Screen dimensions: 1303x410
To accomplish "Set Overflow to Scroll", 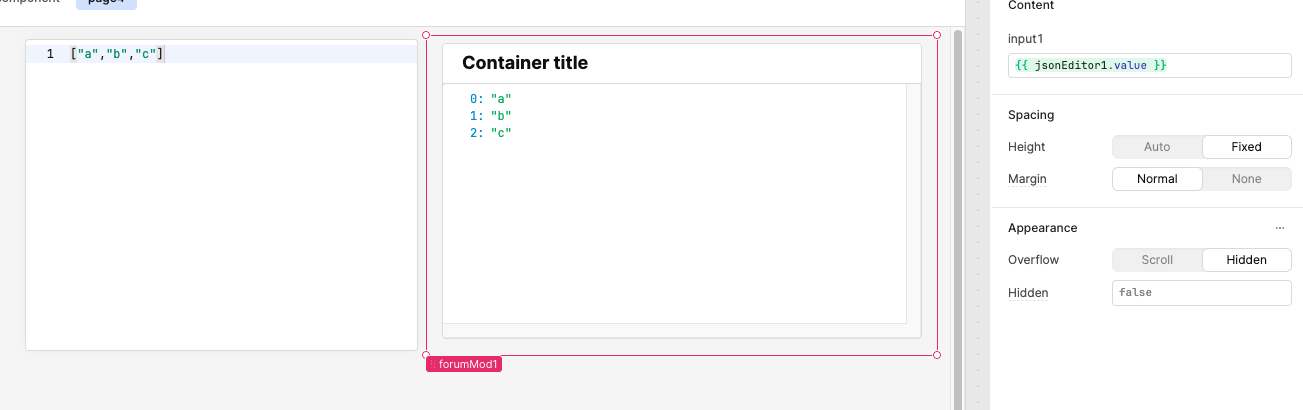I will [1157, 260].
